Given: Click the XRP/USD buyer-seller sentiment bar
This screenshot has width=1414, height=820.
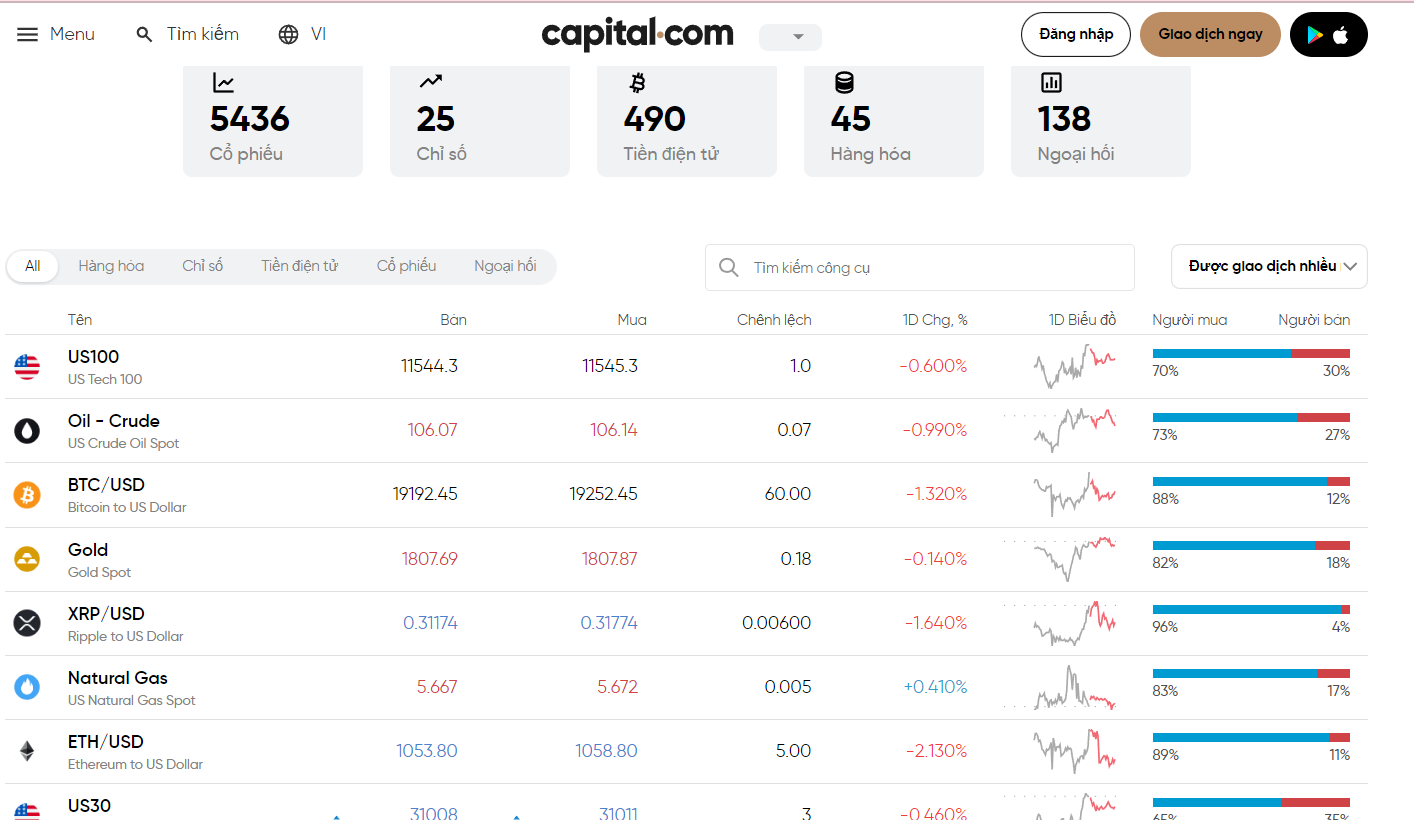Looking at the screenshot, I should (1251, 609).
